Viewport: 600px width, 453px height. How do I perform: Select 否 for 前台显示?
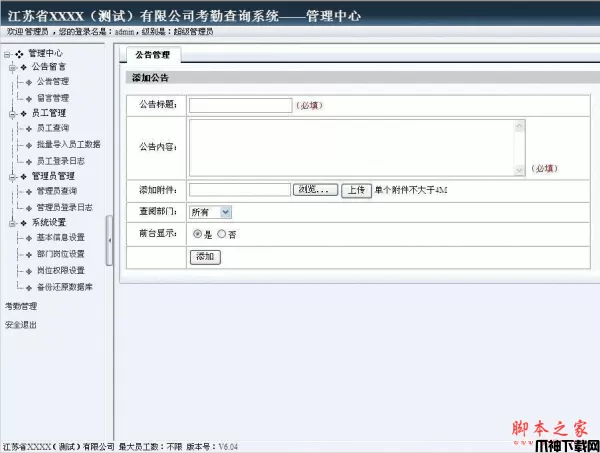click(x=222, y=234)
